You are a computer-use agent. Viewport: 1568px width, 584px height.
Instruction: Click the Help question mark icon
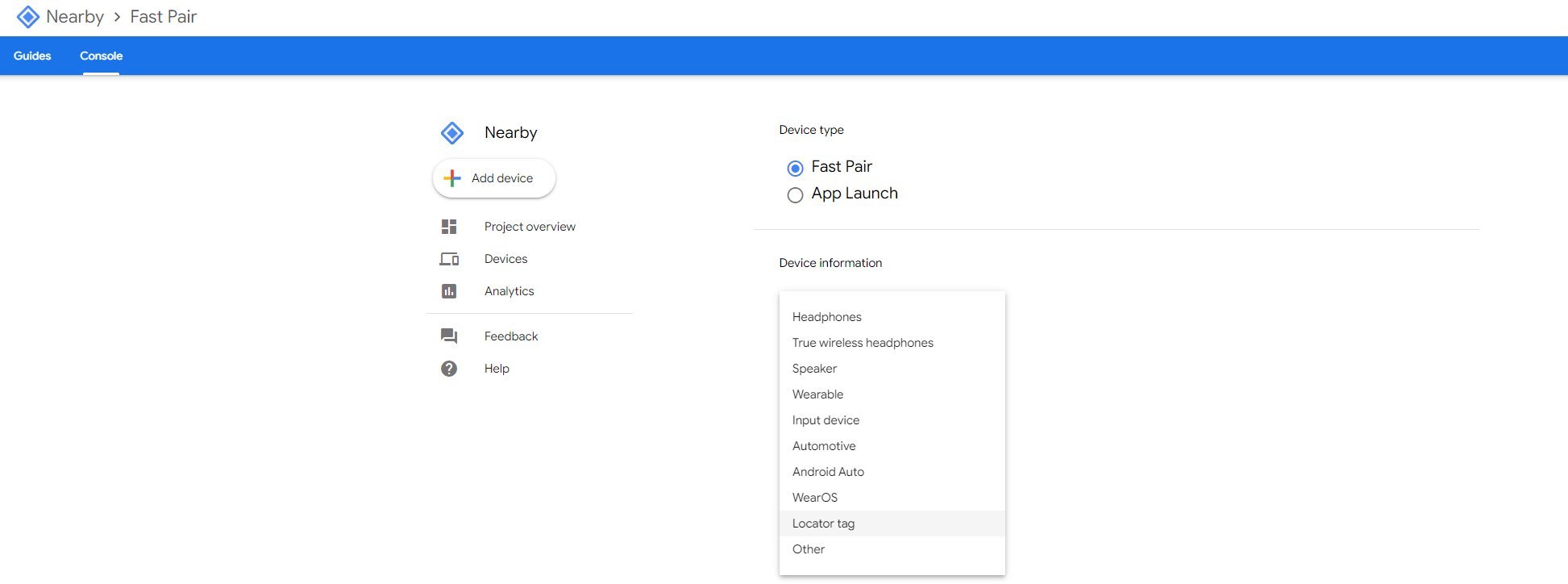point(449,369)
